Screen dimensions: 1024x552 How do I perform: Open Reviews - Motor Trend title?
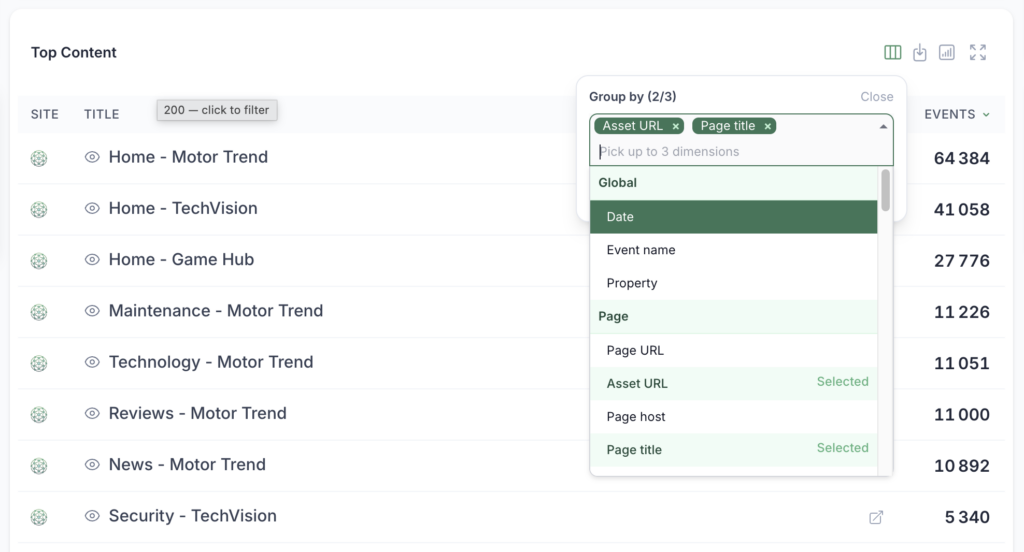pos(197,413)
